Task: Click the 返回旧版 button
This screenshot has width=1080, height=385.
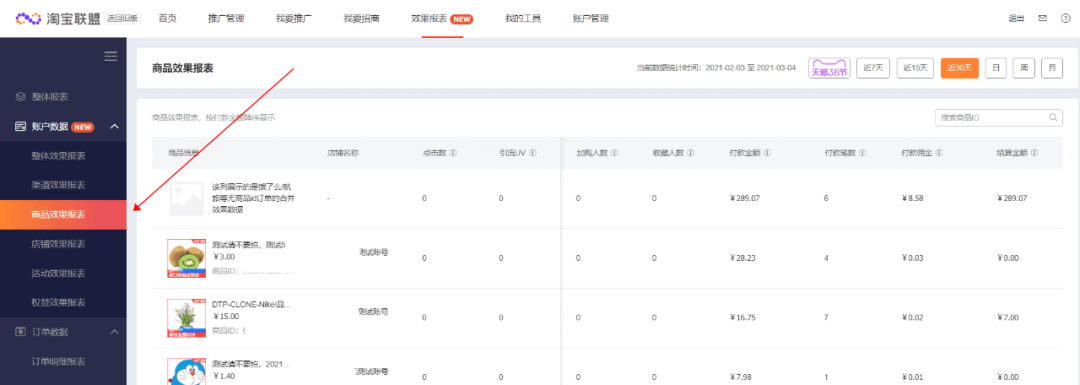Action: [123, 19]
